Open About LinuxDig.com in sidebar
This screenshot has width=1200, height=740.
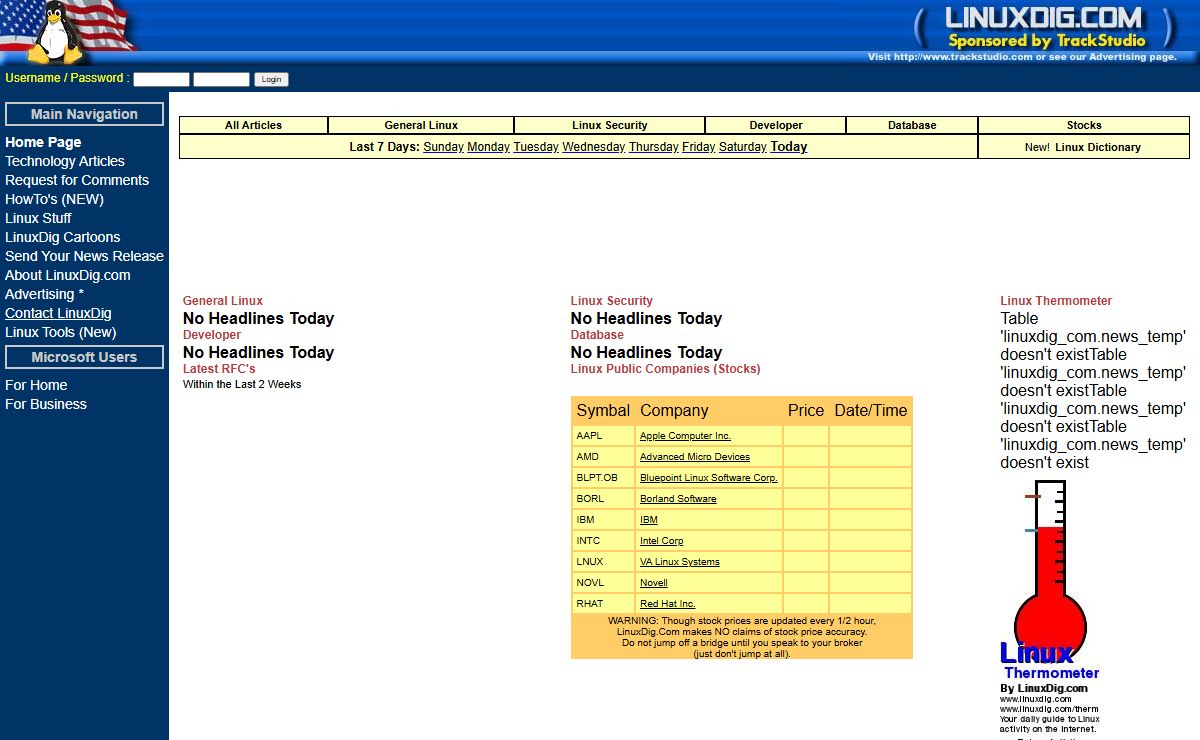pyautogui.click(x=68, y=275)
